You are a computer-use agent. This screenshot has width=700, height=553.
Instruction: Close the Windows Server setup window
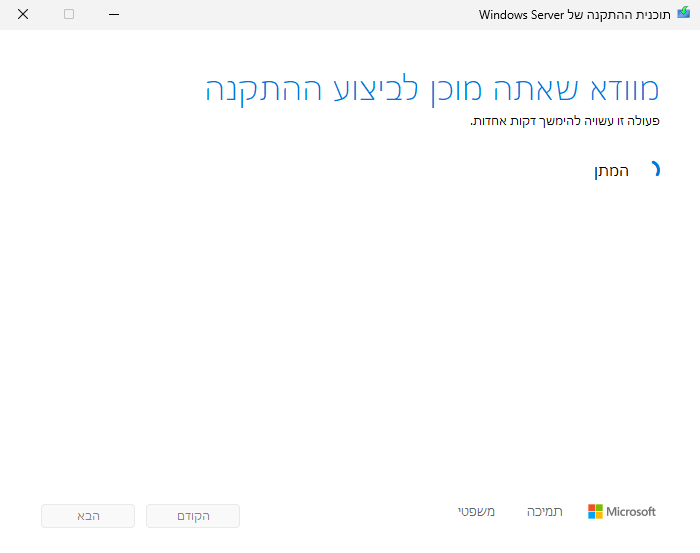pyautogui.click(x=23, y=14)
